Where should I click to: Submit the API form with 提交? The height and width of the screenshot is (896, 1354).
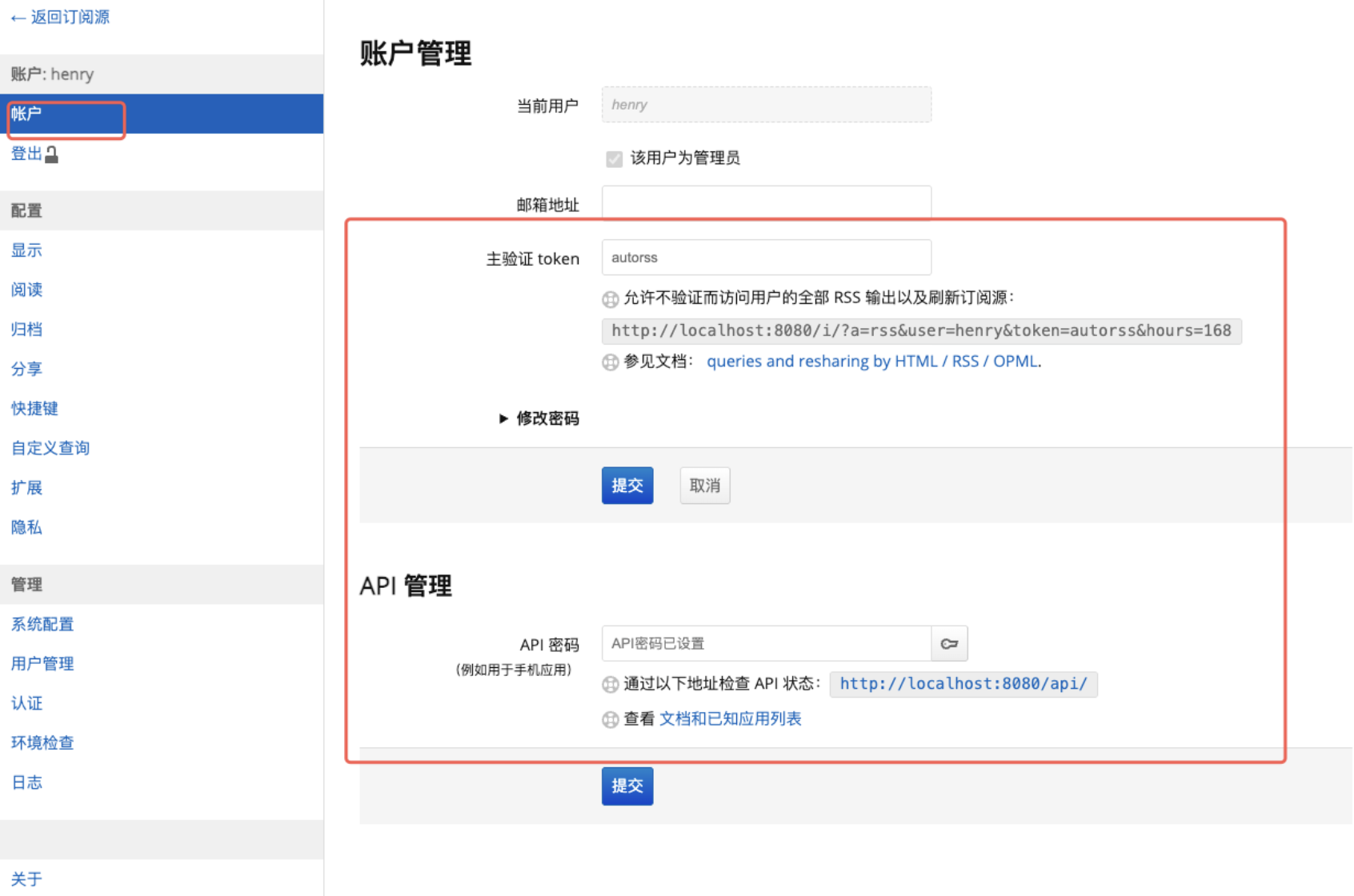(627, 786)
